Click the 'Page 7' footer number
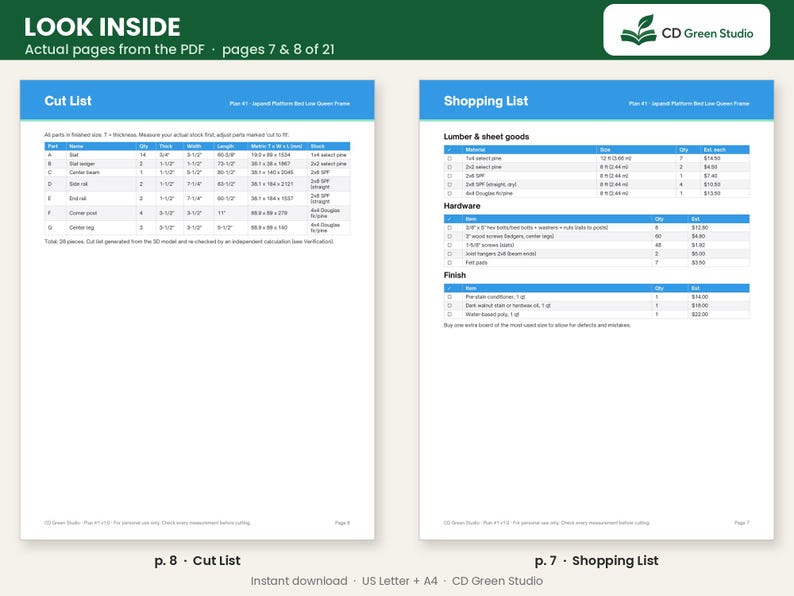The height and width of the screenshot is (596, 794). (742, 523)
